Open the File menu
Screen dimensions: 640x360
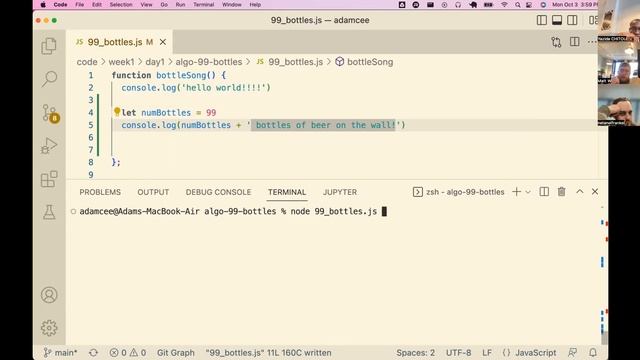pyautogui.click(x=80, y=5)
